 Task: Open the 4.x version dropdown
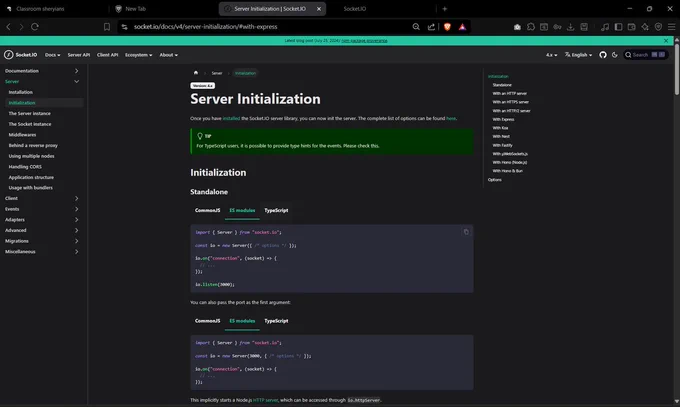click(x=551, y=55)
